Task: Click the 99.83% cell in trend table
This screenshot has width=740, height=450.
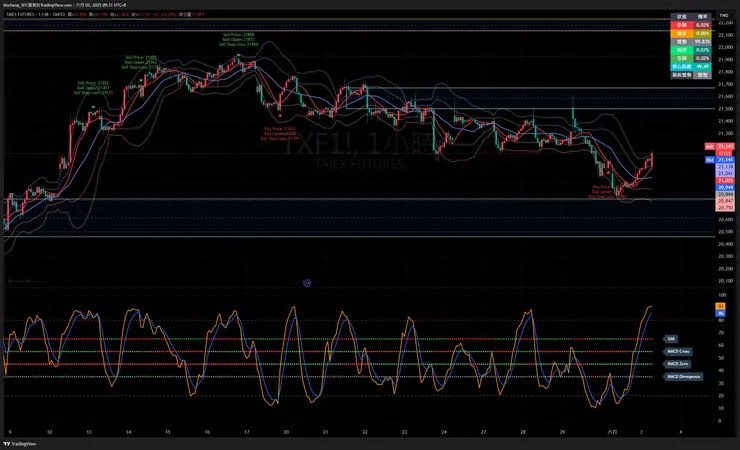Action: click(x=702, y=42)
